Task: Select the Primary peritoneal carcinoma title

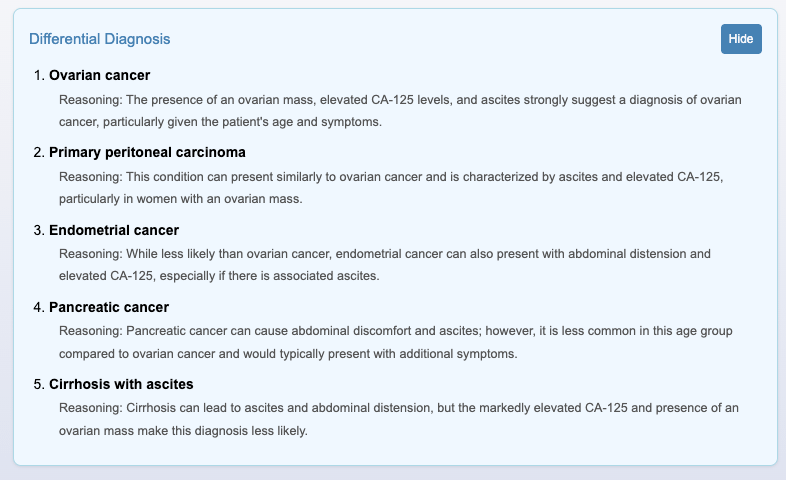Action: point(147,152)
